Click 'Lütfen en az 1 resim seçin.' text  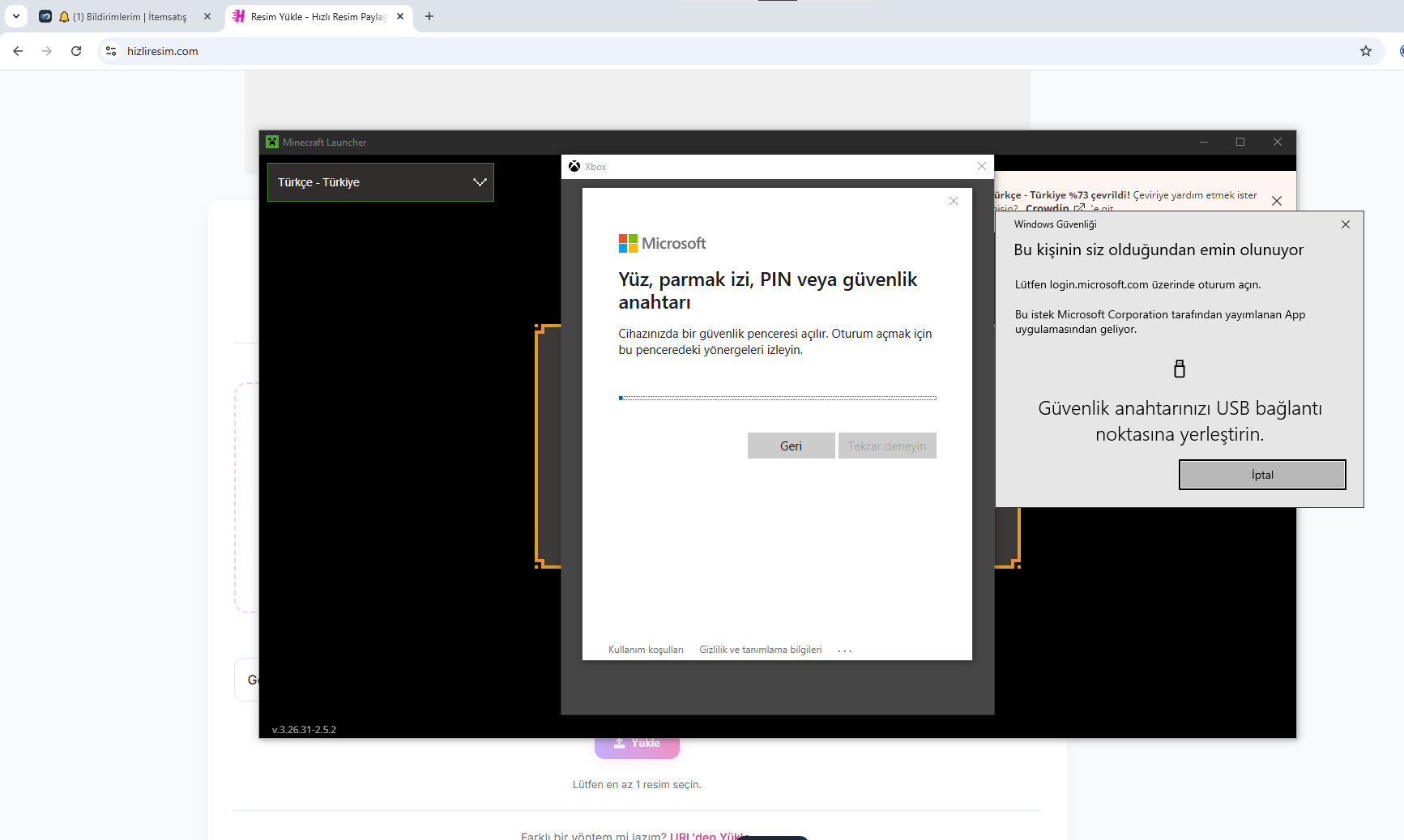pyautogui.click(x=637, y=784)
